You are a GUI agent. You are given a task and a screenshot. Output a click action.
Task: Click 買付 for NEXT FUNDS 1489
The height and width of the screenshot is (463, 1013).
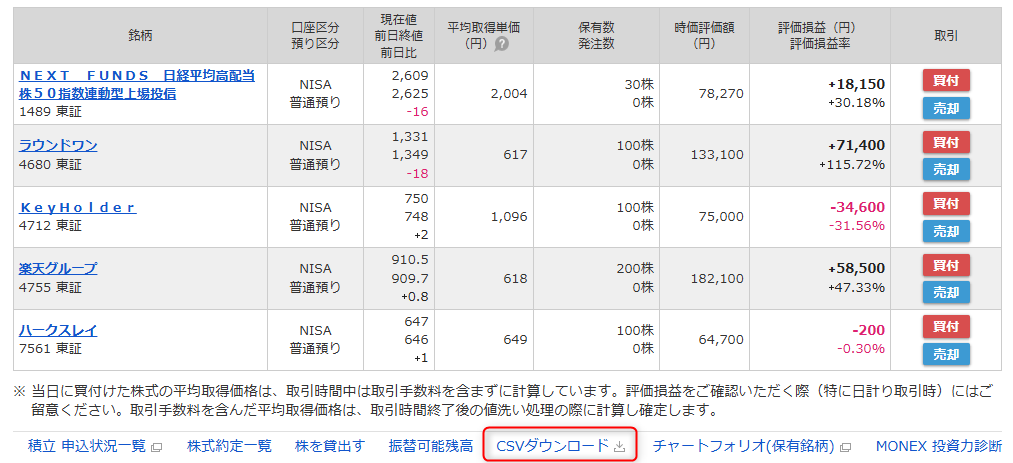point(946,81)
